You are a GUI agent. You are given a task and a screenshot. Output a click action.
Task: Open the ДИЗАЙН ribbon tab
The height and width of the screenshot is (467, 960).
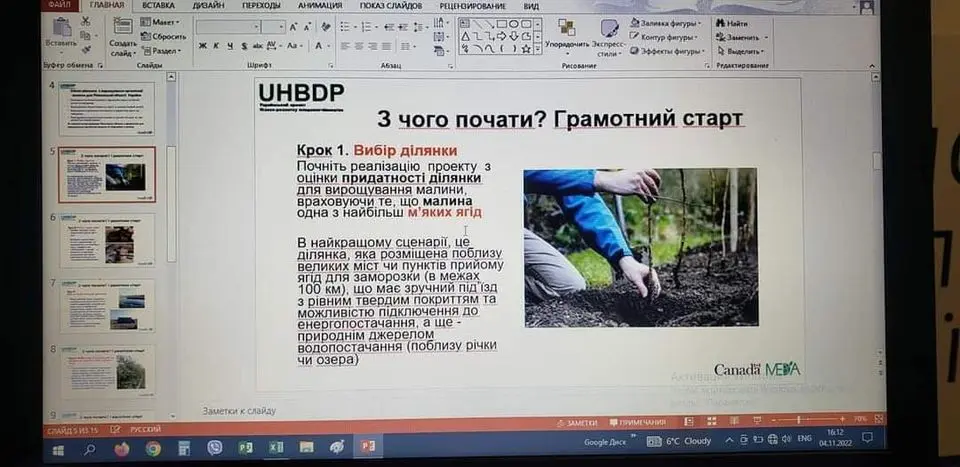coord(208,6)
